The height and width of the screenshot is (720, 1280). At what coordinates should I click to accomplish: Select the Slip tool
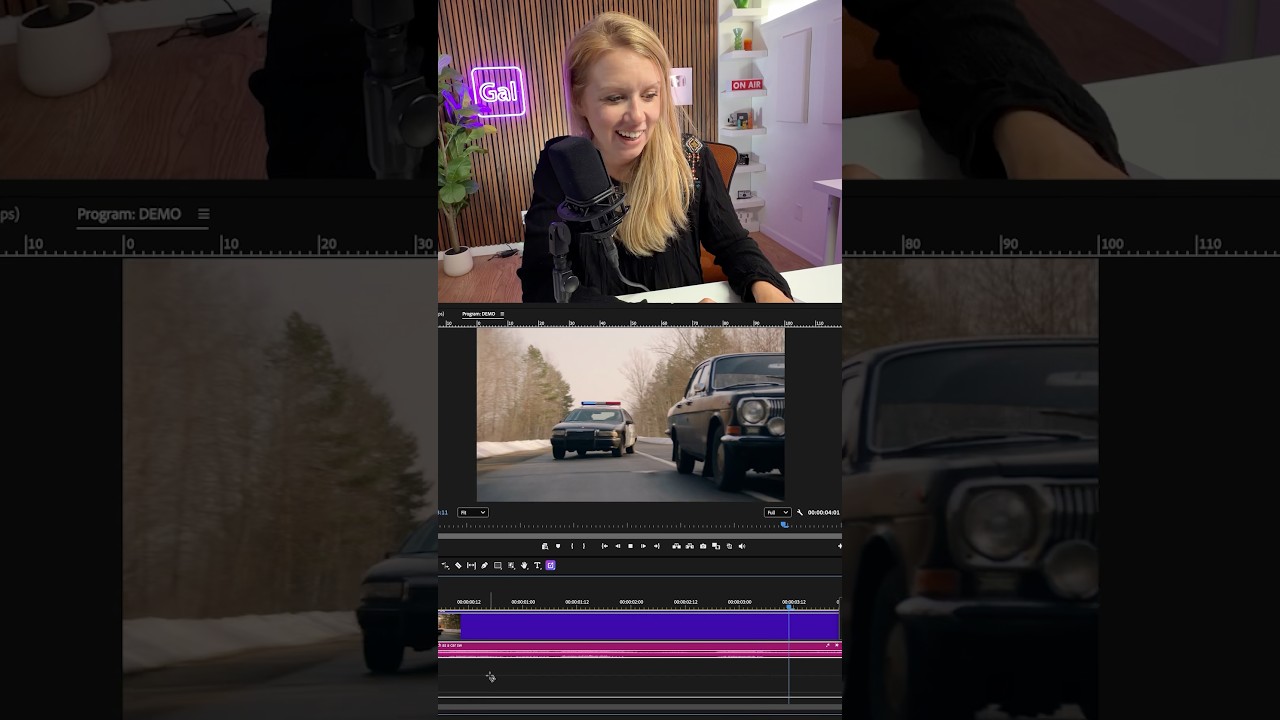click(471, 565)
